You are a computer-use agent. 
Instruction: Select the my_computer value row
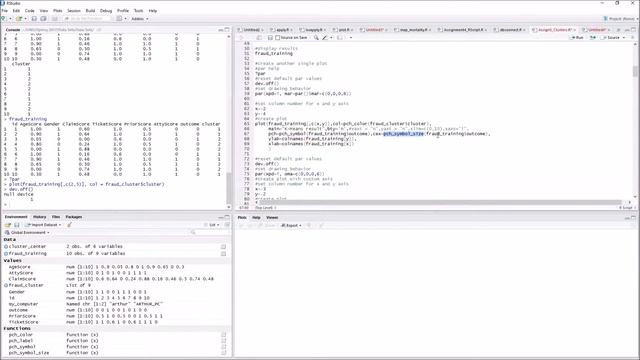tap(116, 304)
